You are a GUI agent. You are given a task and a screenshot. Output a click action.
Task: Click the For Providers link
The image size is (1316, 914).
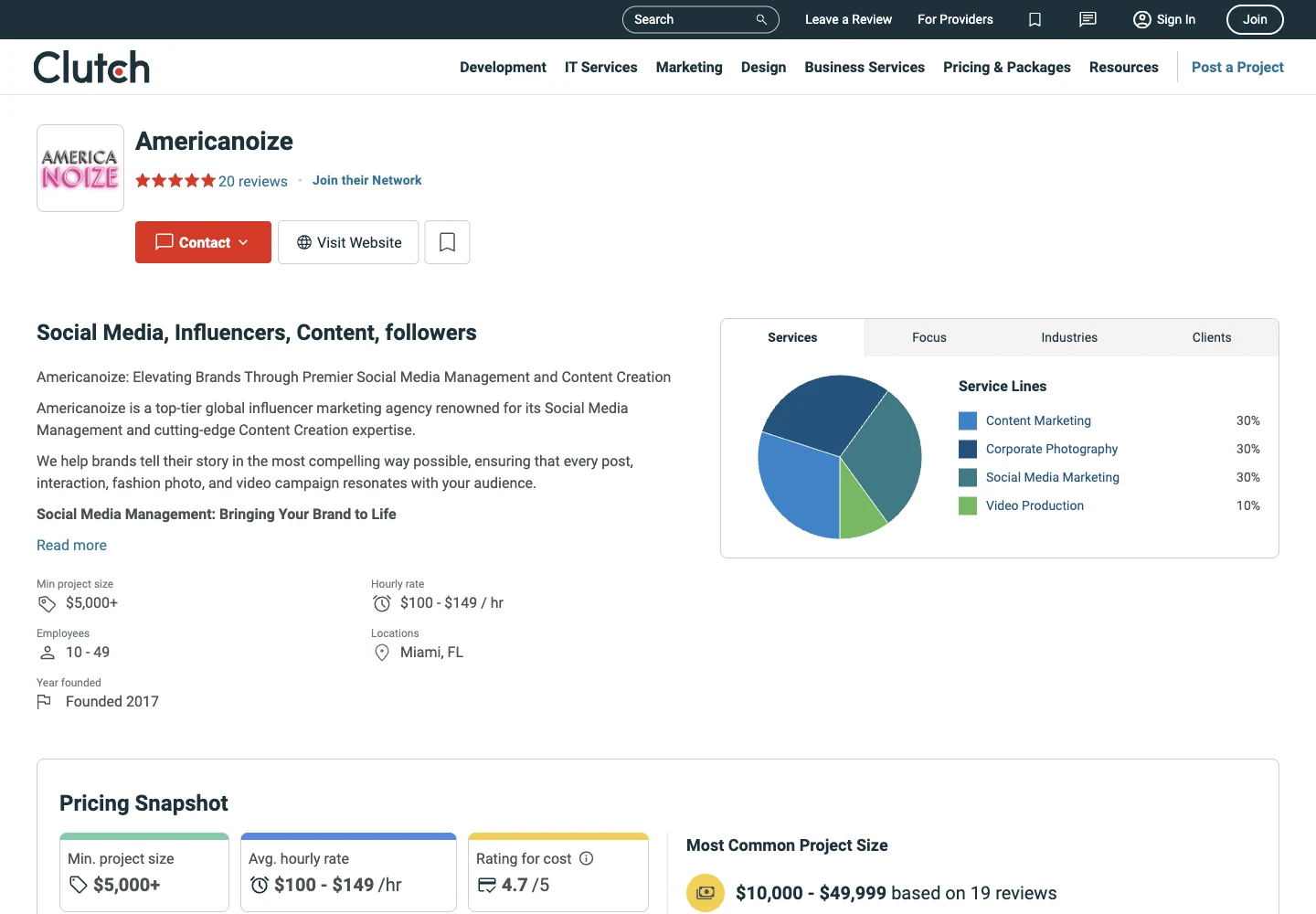(955, 19)
